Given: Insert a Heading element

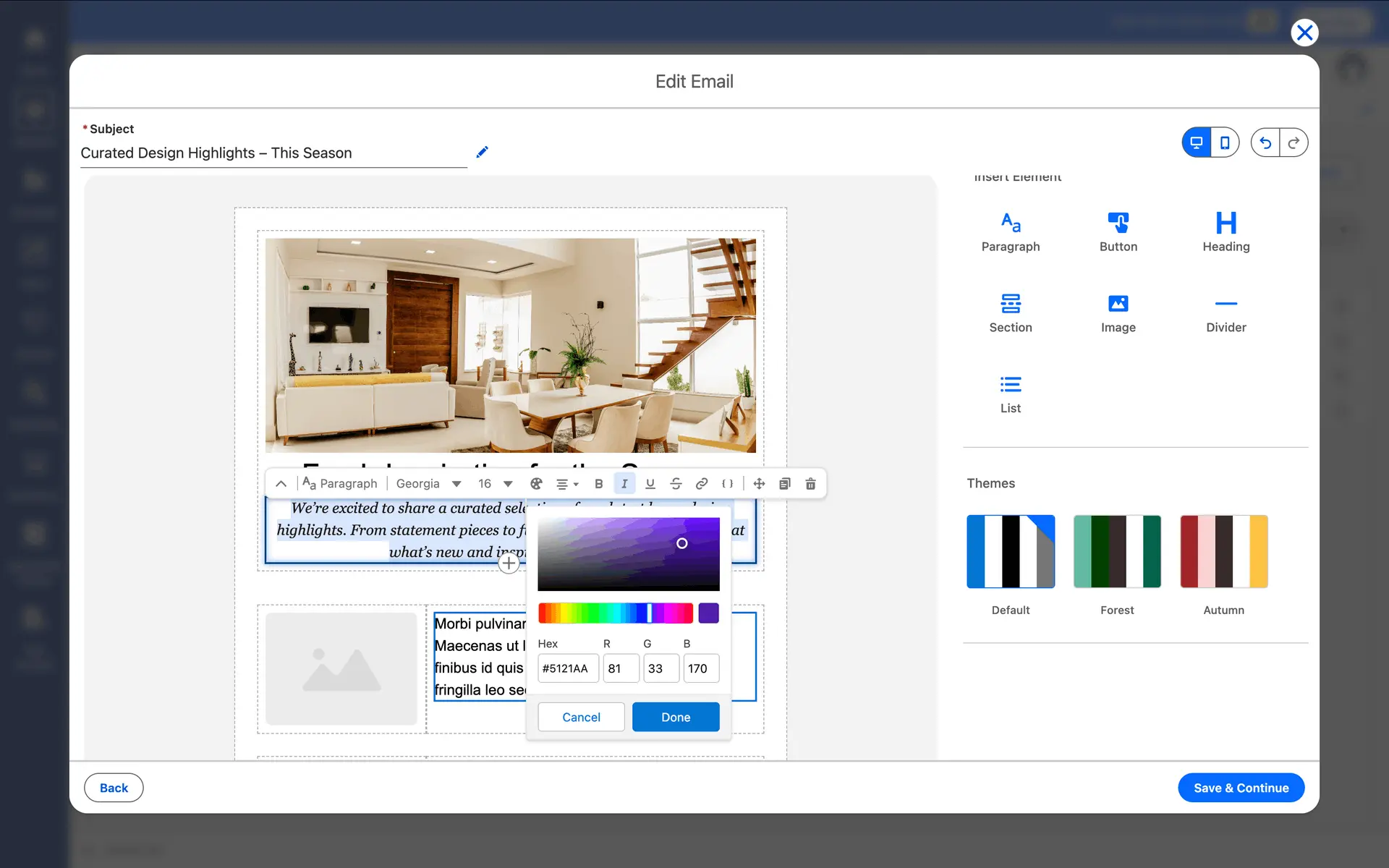Looking at the screenshot, I should [x=1226, y=231].
